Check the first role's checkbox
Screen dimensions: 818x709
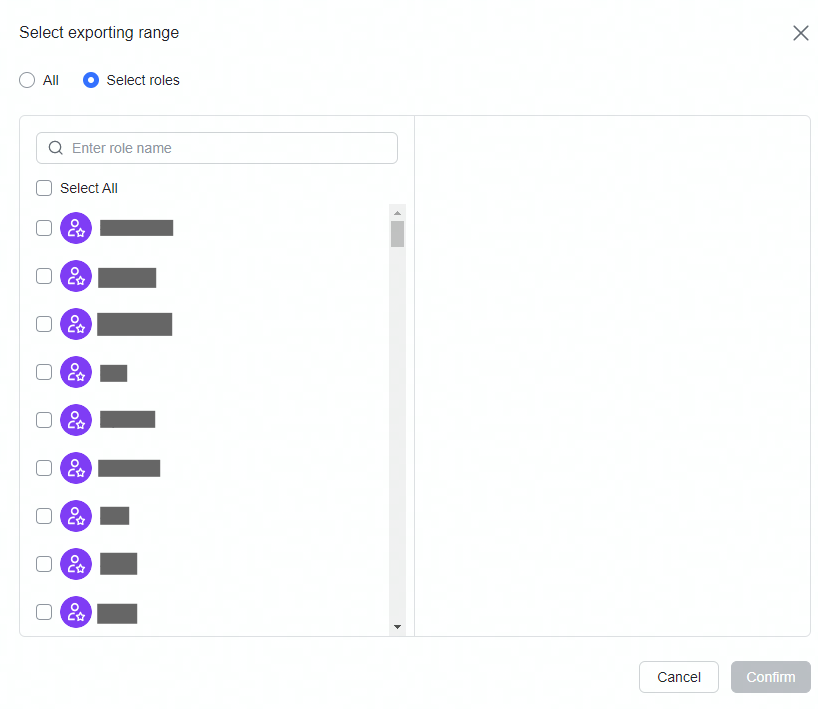point(44,228)
